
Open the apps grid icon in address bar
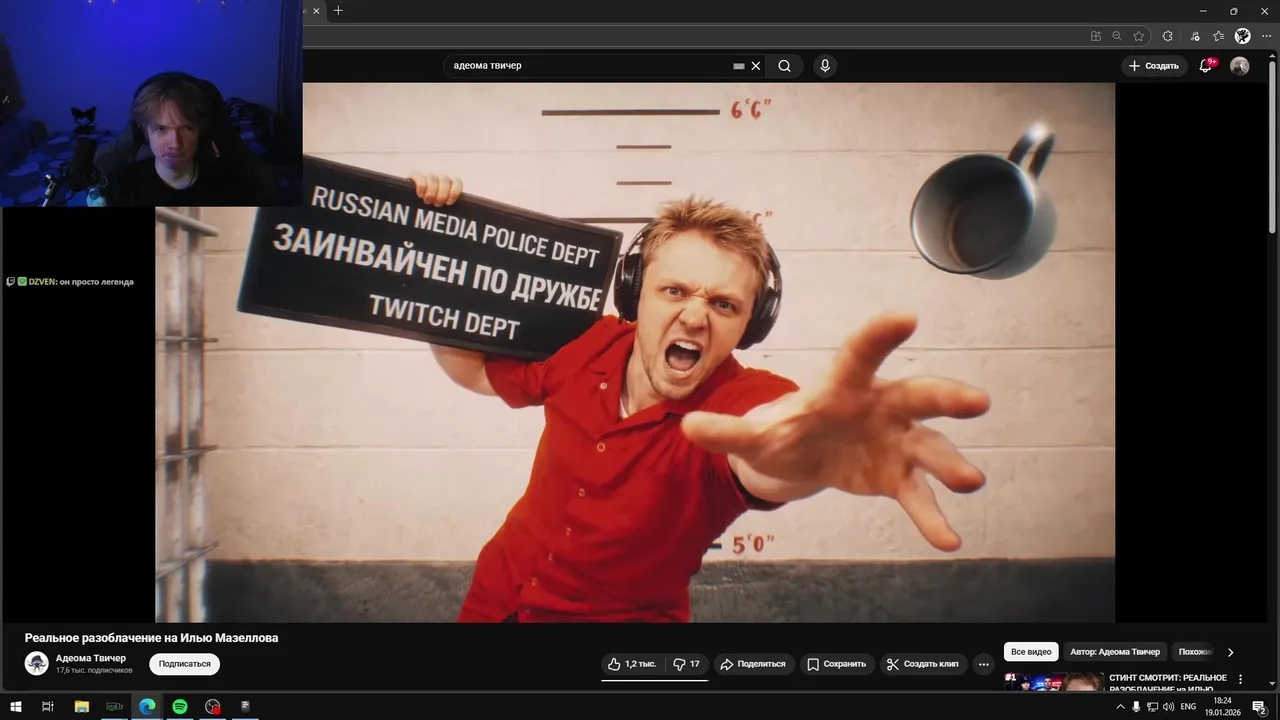pyautogui.click(x=1096, y=36)
